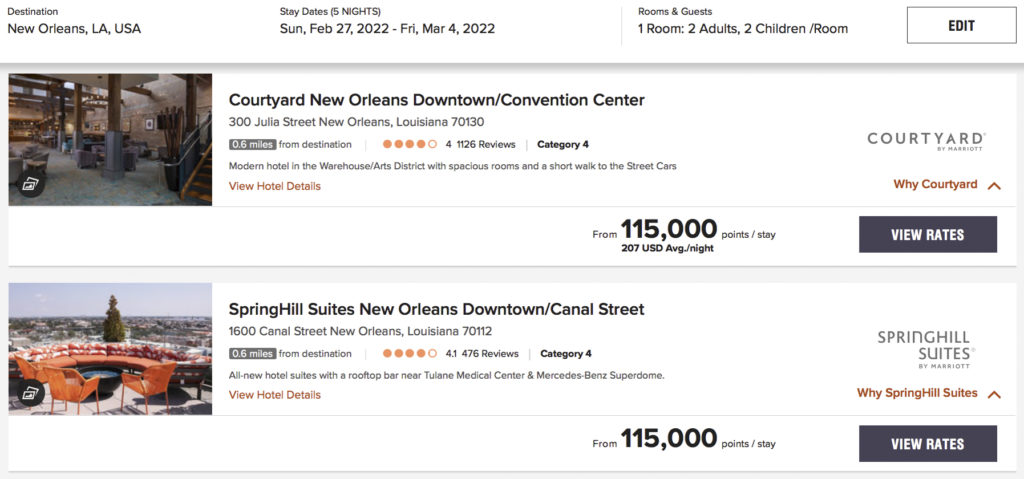The height and width of the screenshot is (479, 1024).
Task: Open View Hotel Details for Courtyard
Action: [x=275, y=186]
